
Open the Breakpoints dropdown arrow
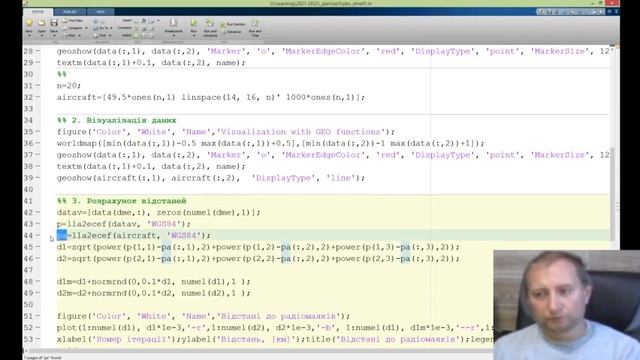coord(173,36)
